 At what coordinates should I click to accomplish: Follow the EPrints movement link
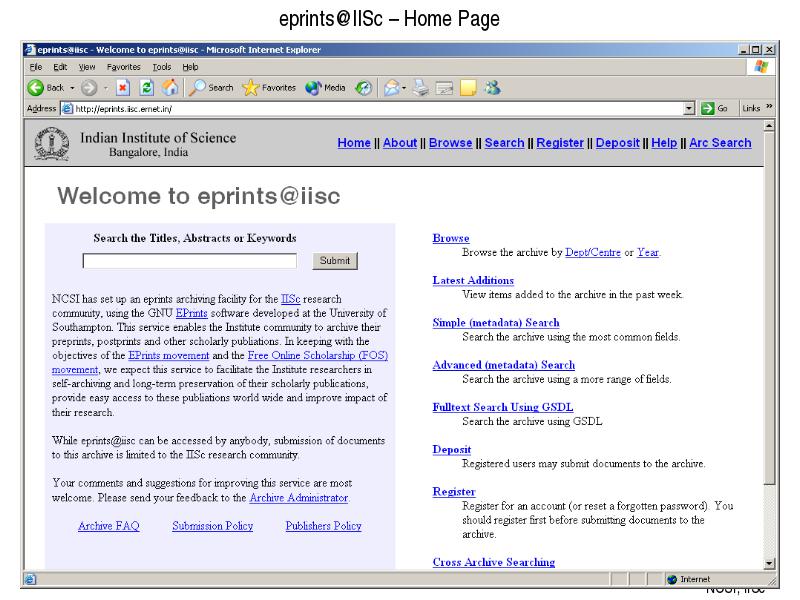coord(169,356)
